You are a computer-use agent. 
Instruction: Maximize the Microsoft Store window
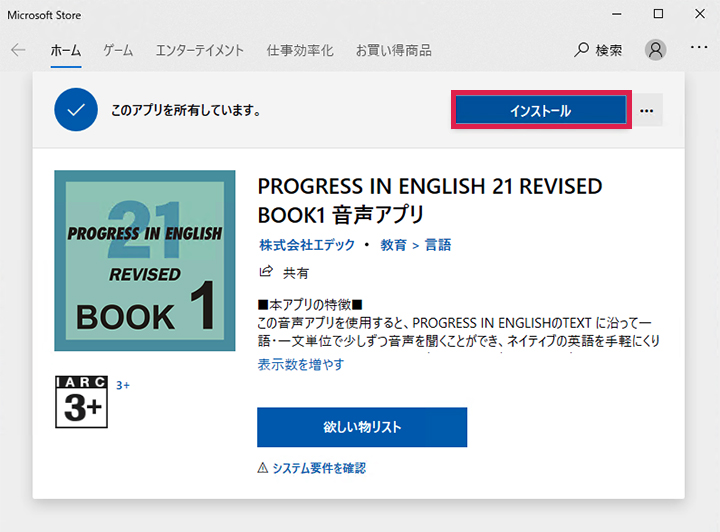click(658, 14)
